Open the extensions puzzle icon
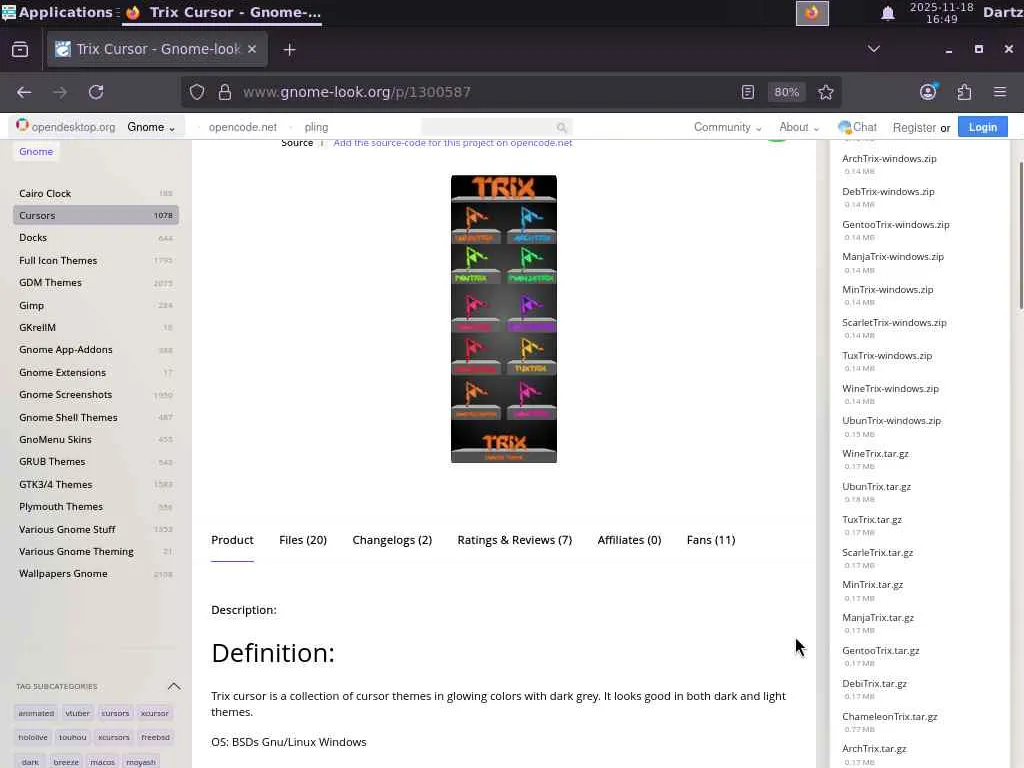 (965, 92)
